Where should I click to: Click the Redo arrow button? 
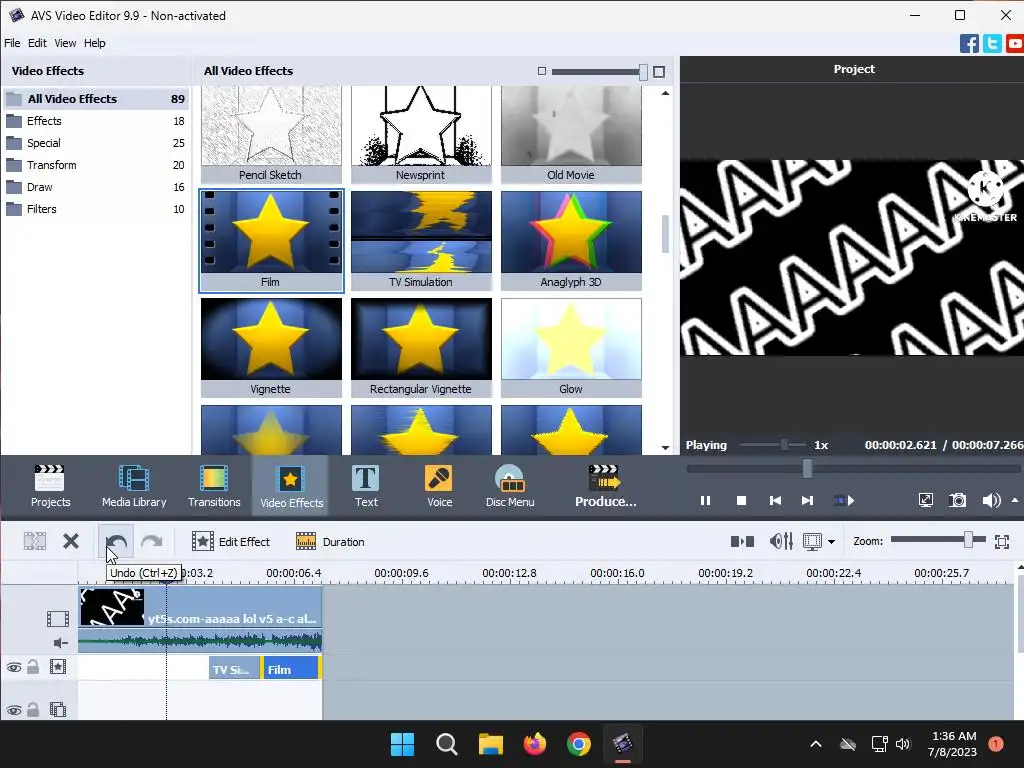click(x=152, y=541)
